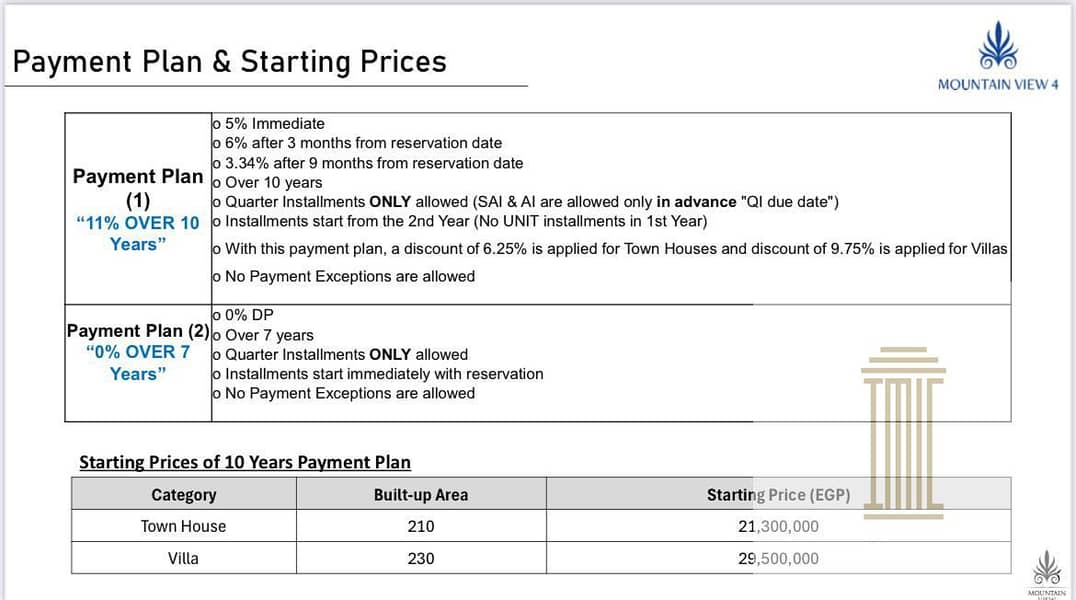The image size is (1076, 600).
Task: Click the "0% OVER 7 Years" blue label
Action: (x=138, y=362)
